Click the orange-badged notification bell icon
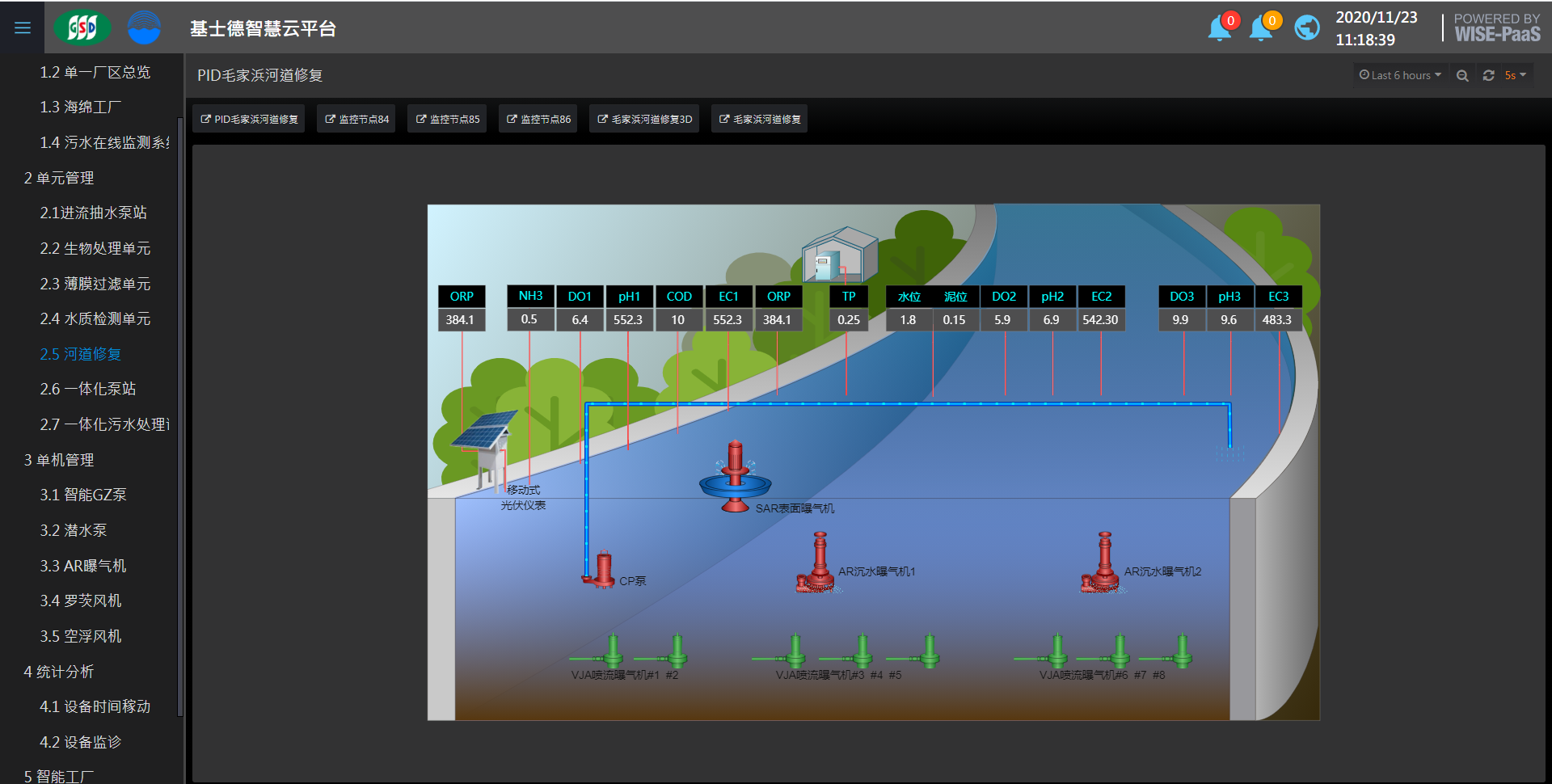Image resolution: width=1552 pixels, height=784 pixels. [1261, 28]
